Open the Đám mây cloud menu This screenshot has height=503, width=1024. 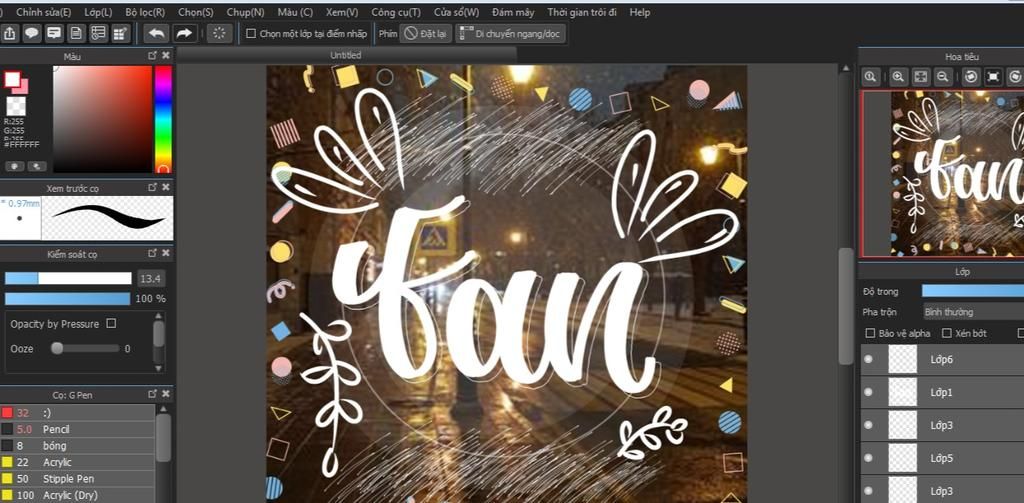513,12
